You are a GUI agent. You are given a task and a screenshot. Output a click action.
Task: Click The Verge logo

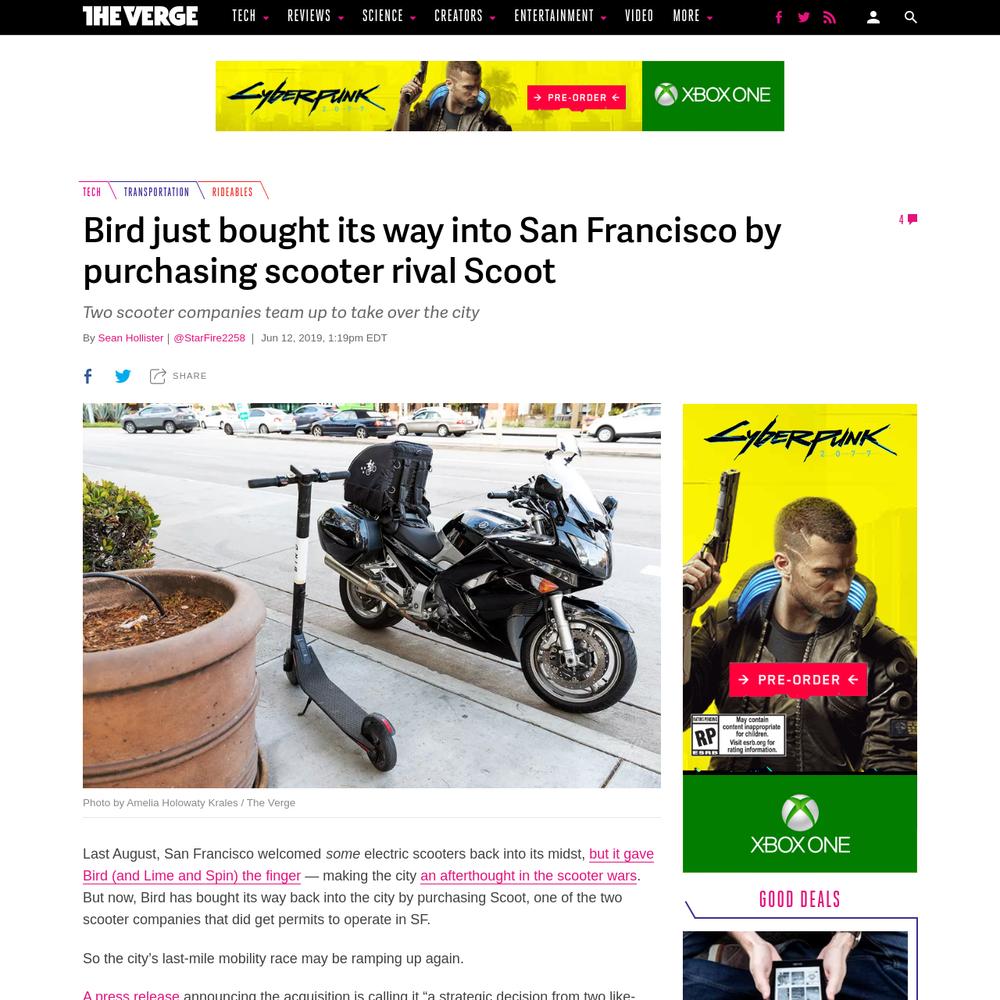[x=140, y=16]
